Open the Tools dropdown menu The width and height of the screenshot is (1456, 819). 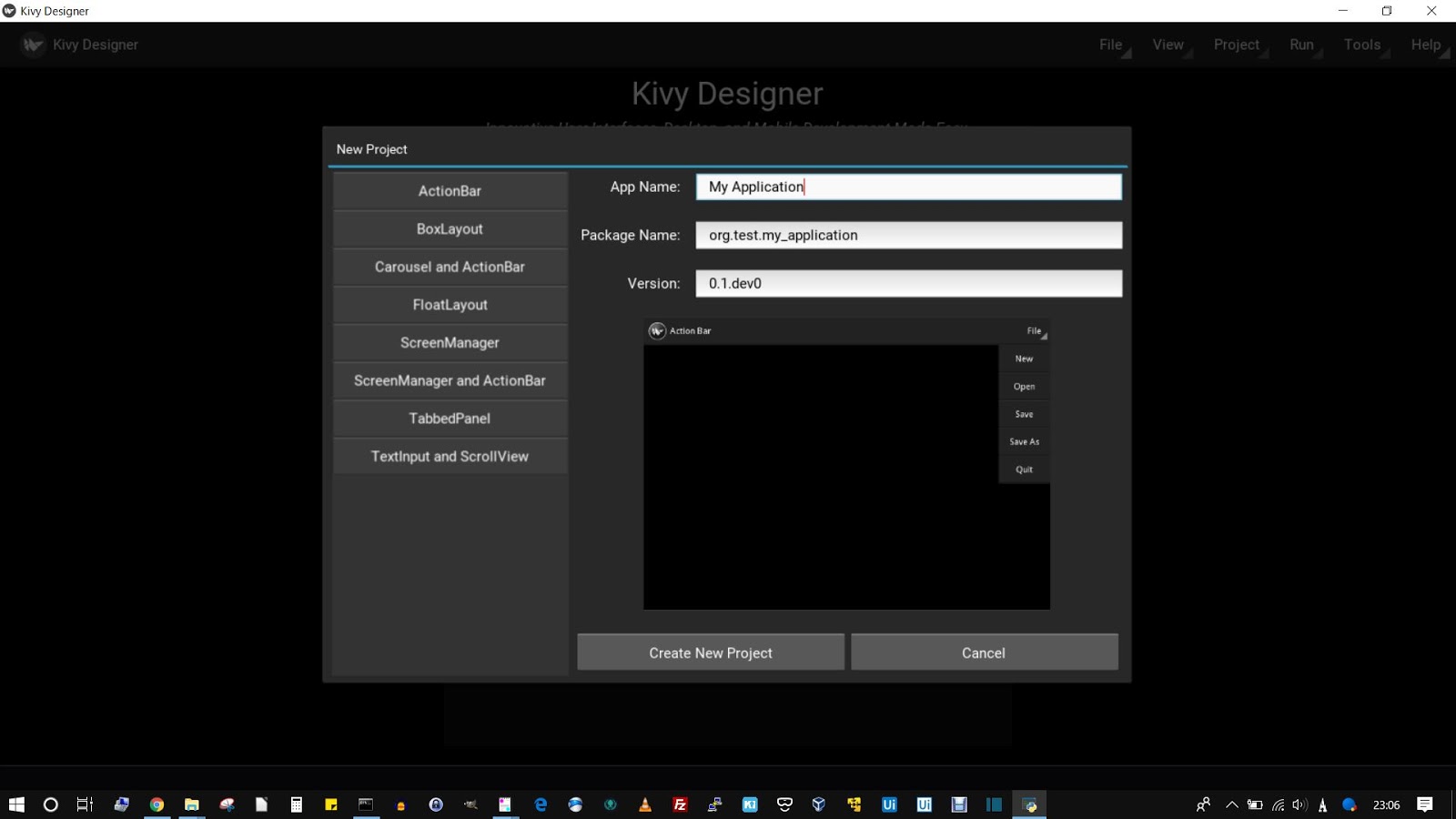point(1362,44)
